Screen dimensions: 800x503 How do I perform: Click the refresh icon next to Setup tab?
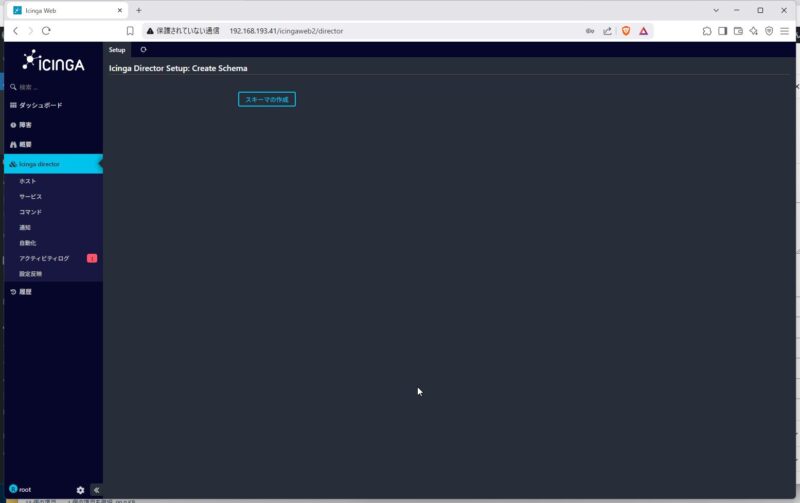tap(143, 49)
